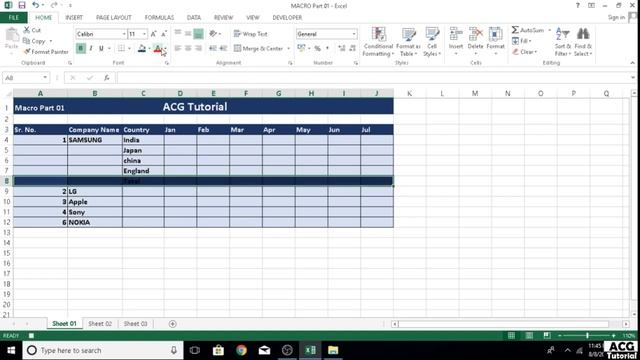
Task: Open the font color dropdown arrow
Action: click(x=165, y=49)
